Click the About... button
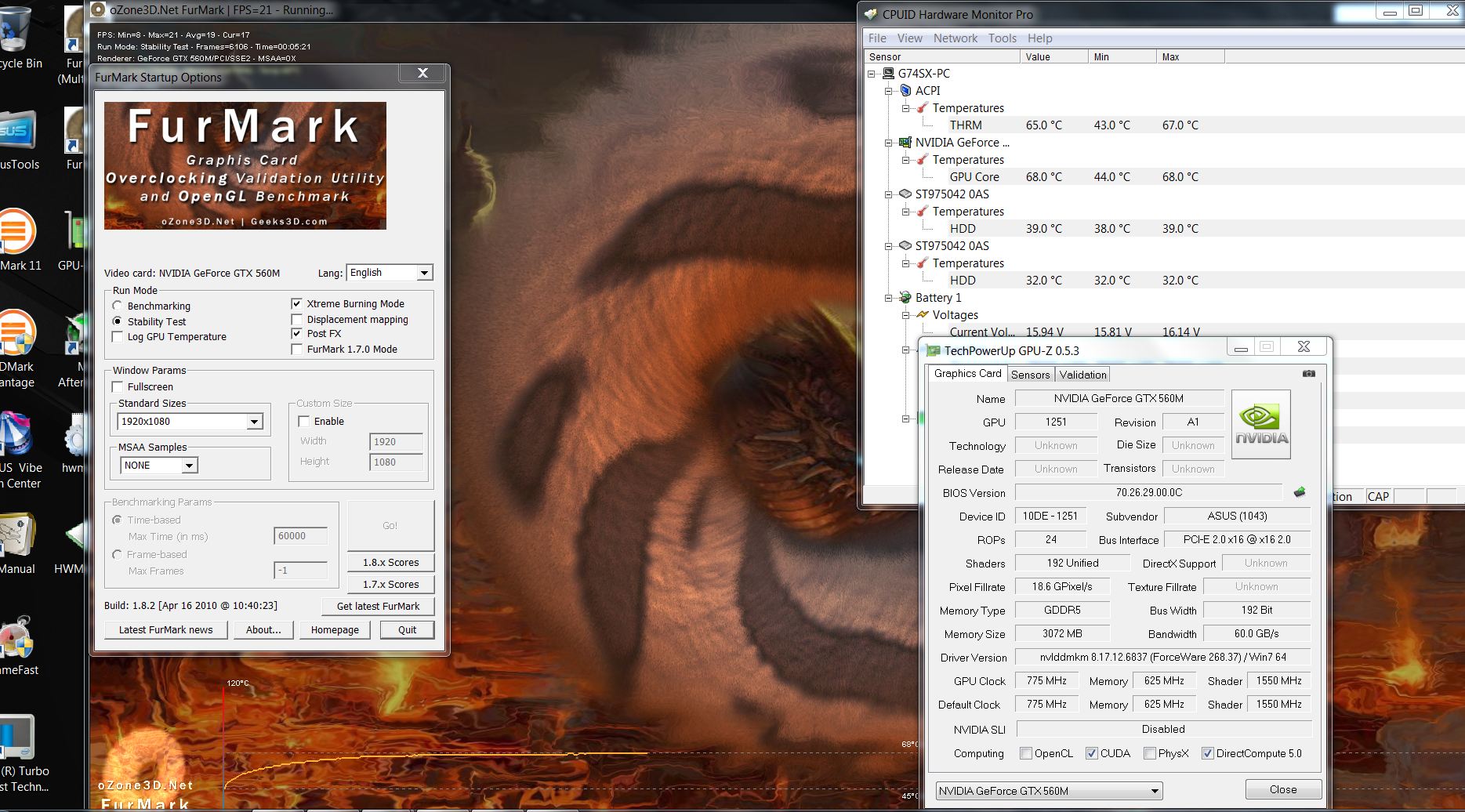 click(263, 629)
